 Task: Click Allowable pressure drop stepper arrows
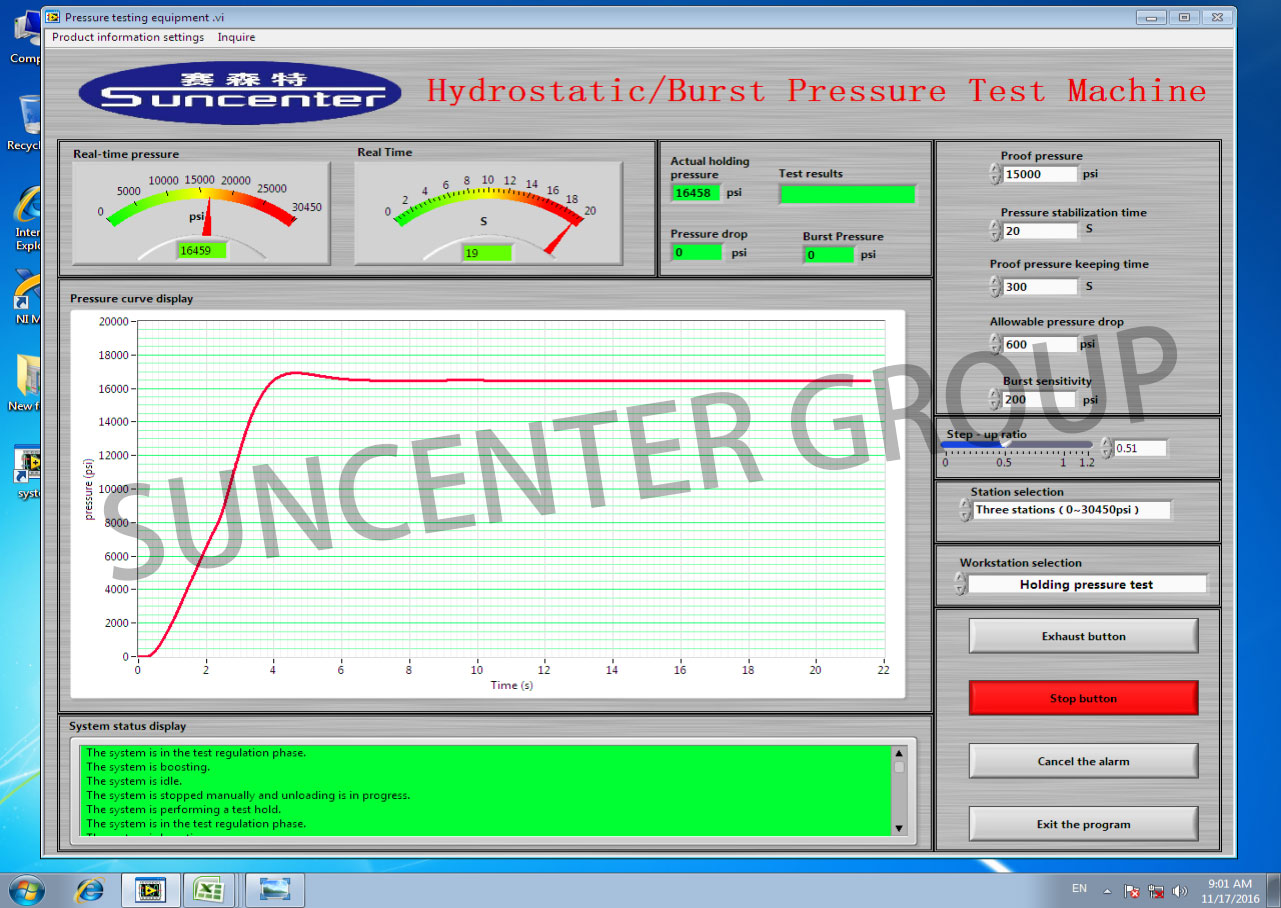click(x=994, y=344)
